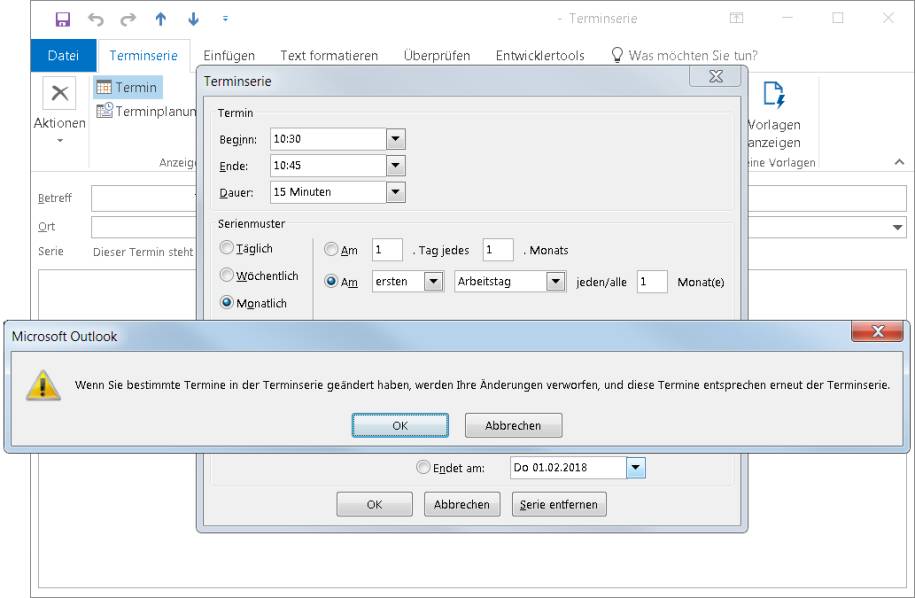915x598 pixels.
Task: Select the Täglich recurrence option
Action: click(x=229, y=248)
